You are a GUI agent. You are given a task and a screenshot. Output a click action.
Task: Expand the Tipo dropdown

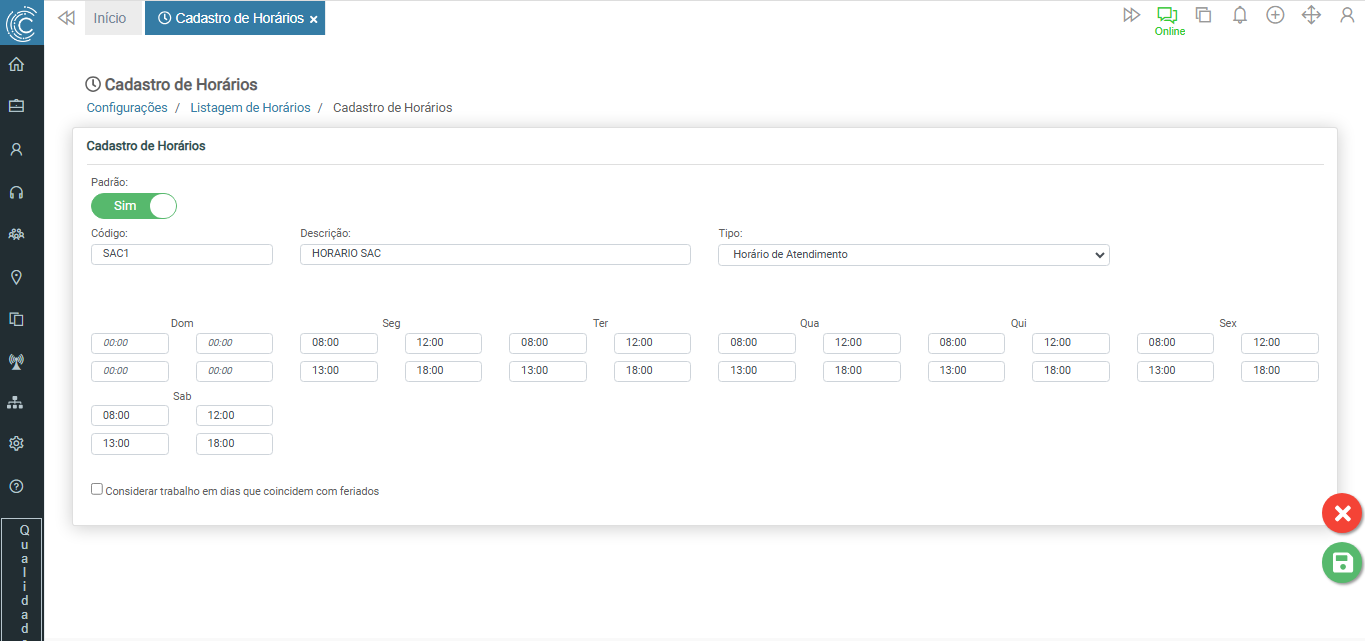[913, 255]
